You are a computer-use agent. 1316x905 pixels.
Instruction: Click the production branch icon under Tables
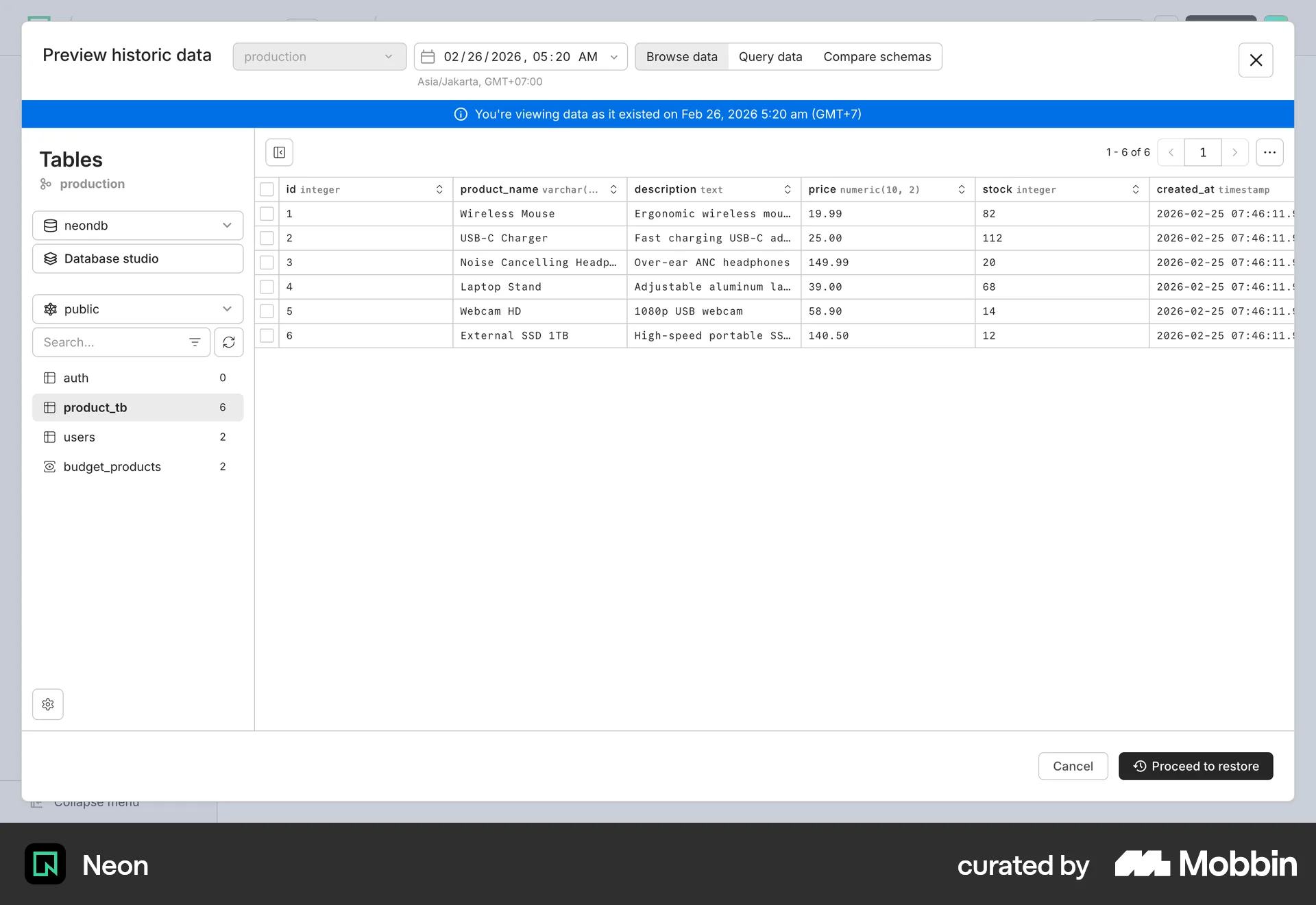[46, 184]
